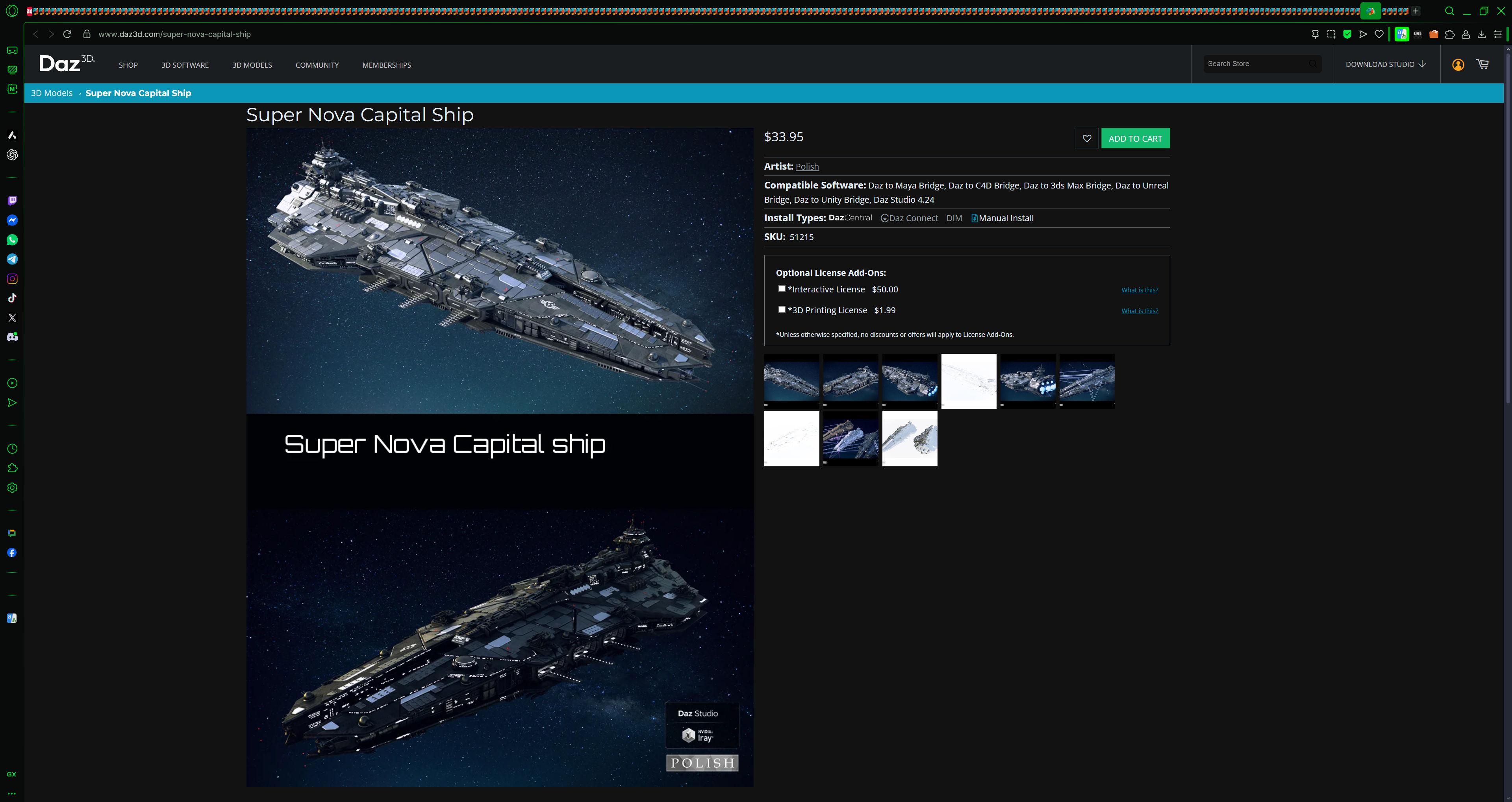
Task: Open GX Corner gamepad icon
Action: pyautogui.click(x=12, y=50)
